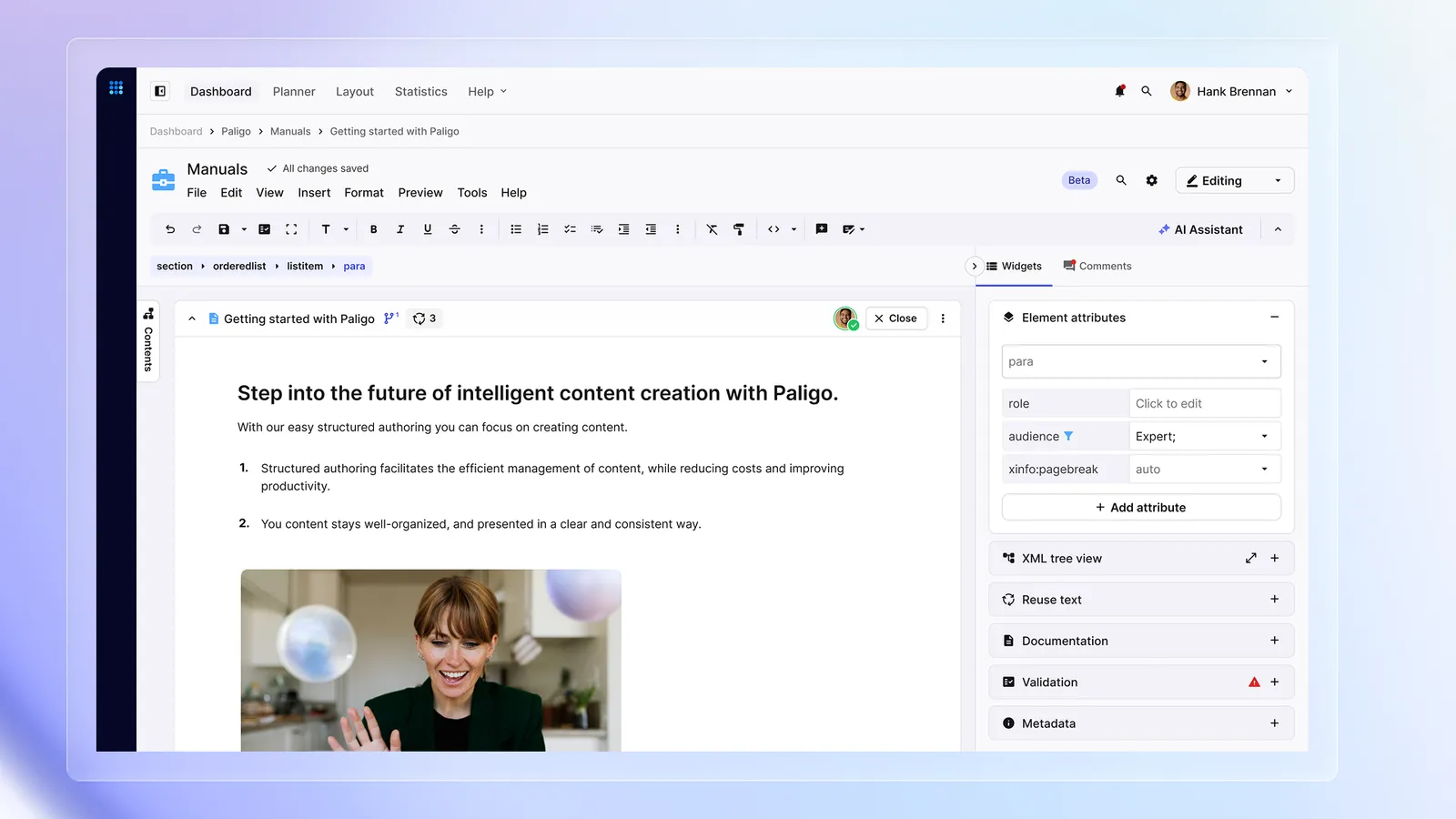1456x819 pixels.
Task: Open the xinfo:pagebreak auto dropdown
Action: click(x=1205, y=469)
